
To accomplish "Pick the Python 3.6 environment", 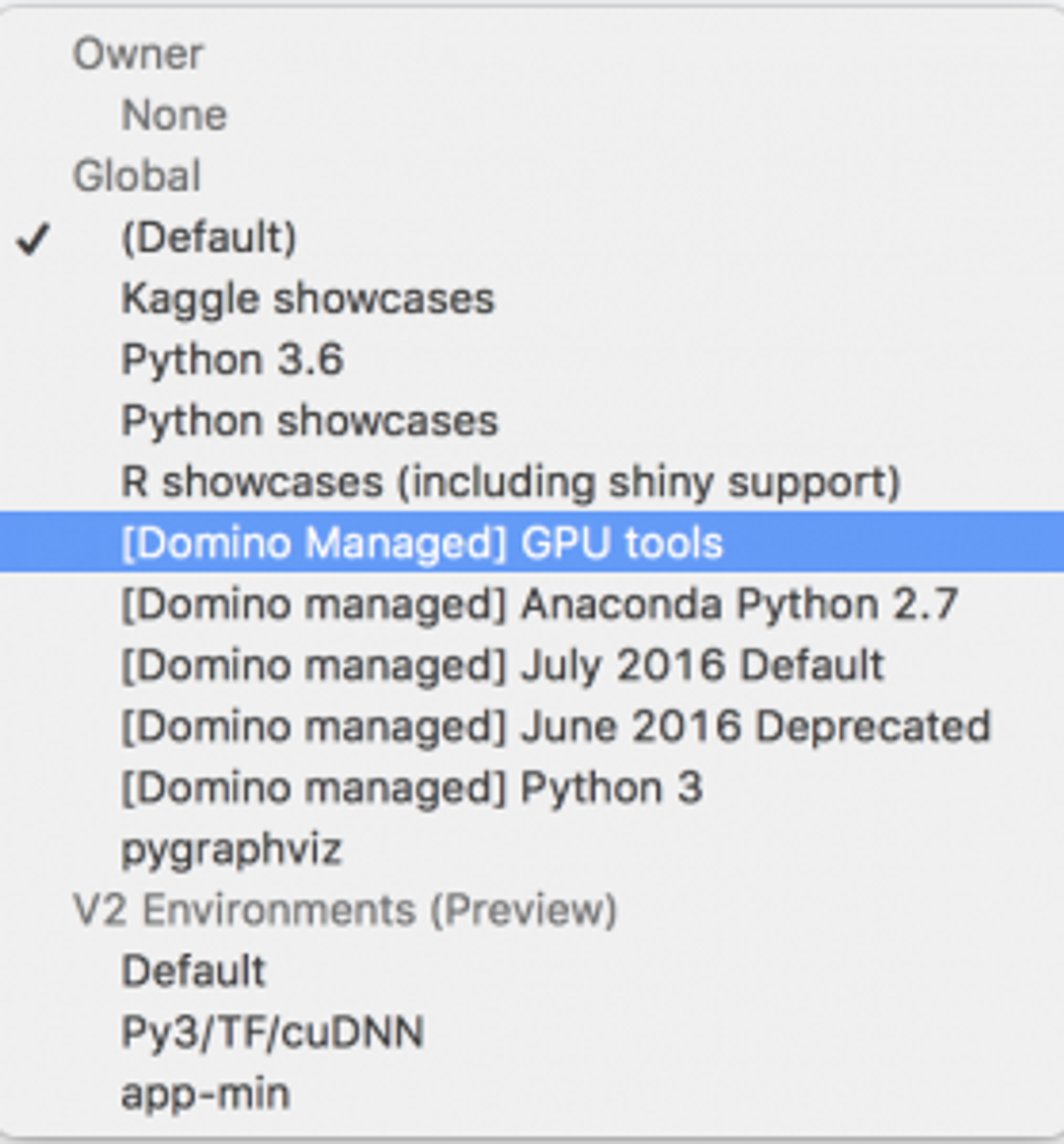I will [x=233, y=360].
